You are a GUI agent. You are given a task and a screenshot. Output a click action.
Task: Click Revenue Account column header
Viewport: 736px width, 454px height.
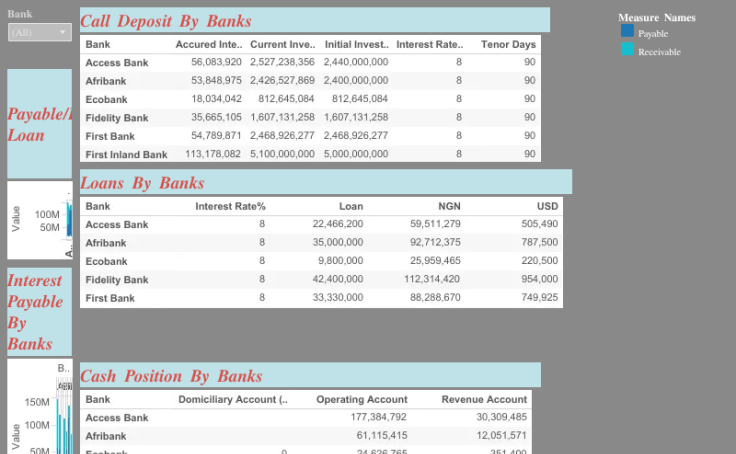coord(484,400)
